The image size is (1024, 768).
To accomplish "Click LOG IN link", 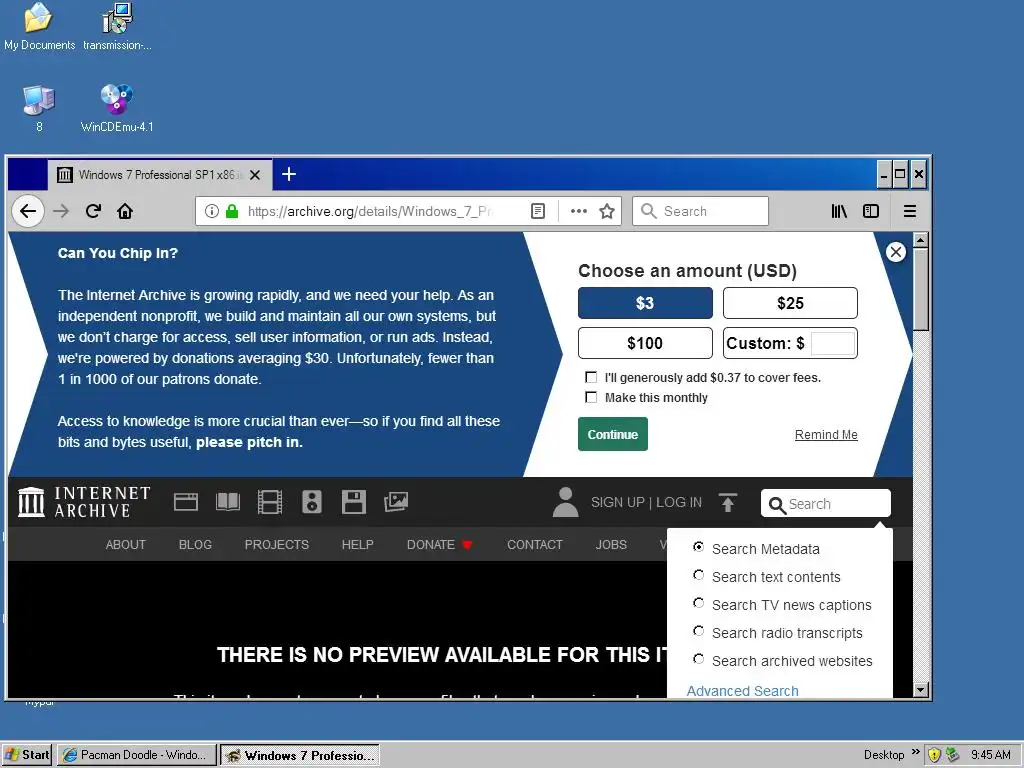I will [679, 502].
